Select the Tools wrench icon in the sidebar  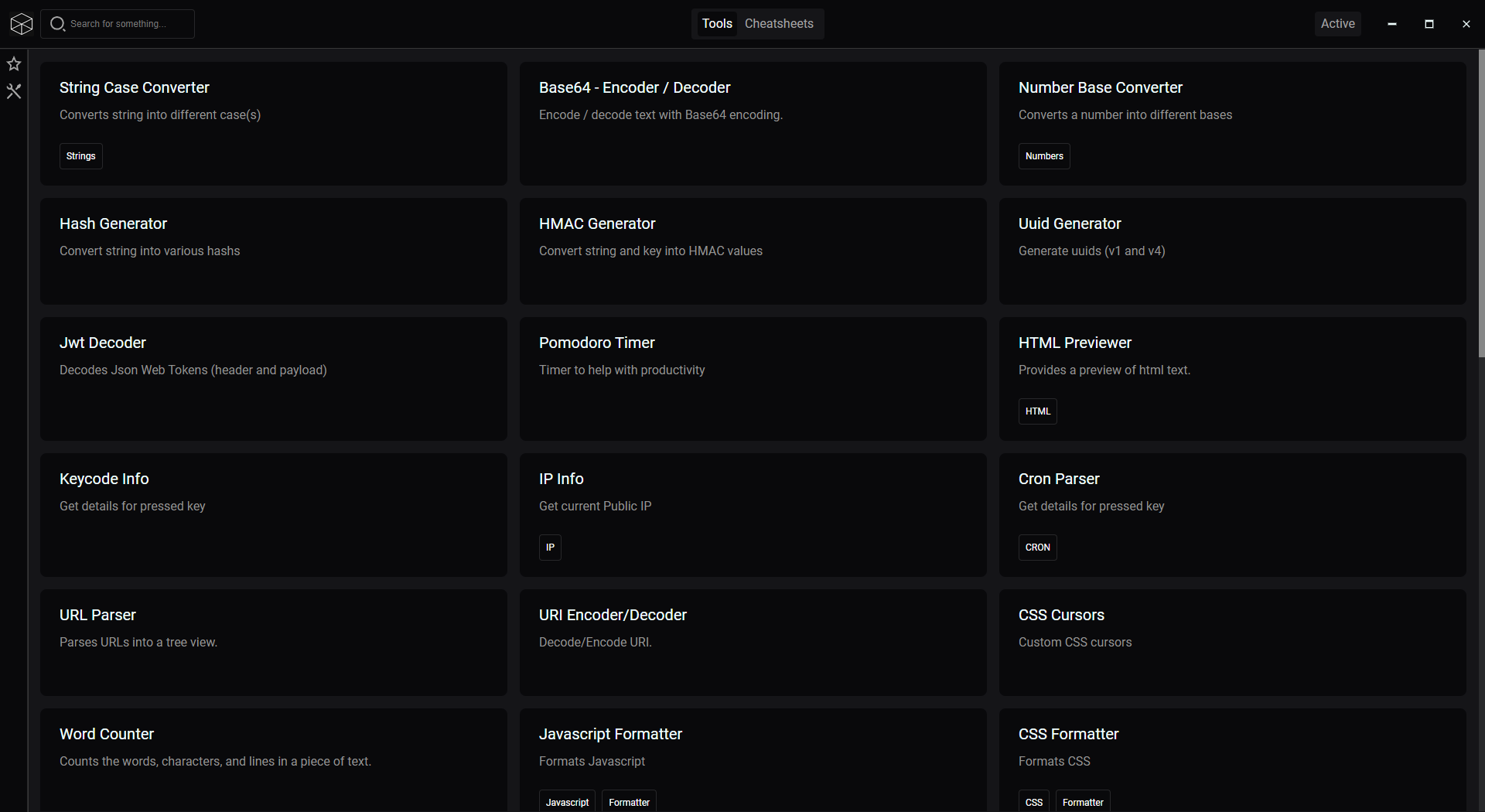(x=14, y=92)
